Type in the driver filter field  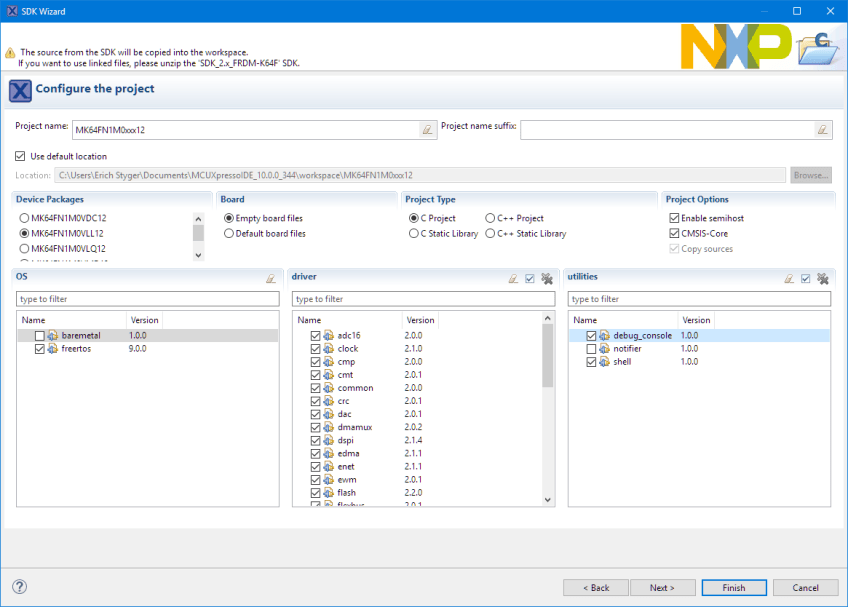pos(418,298)
